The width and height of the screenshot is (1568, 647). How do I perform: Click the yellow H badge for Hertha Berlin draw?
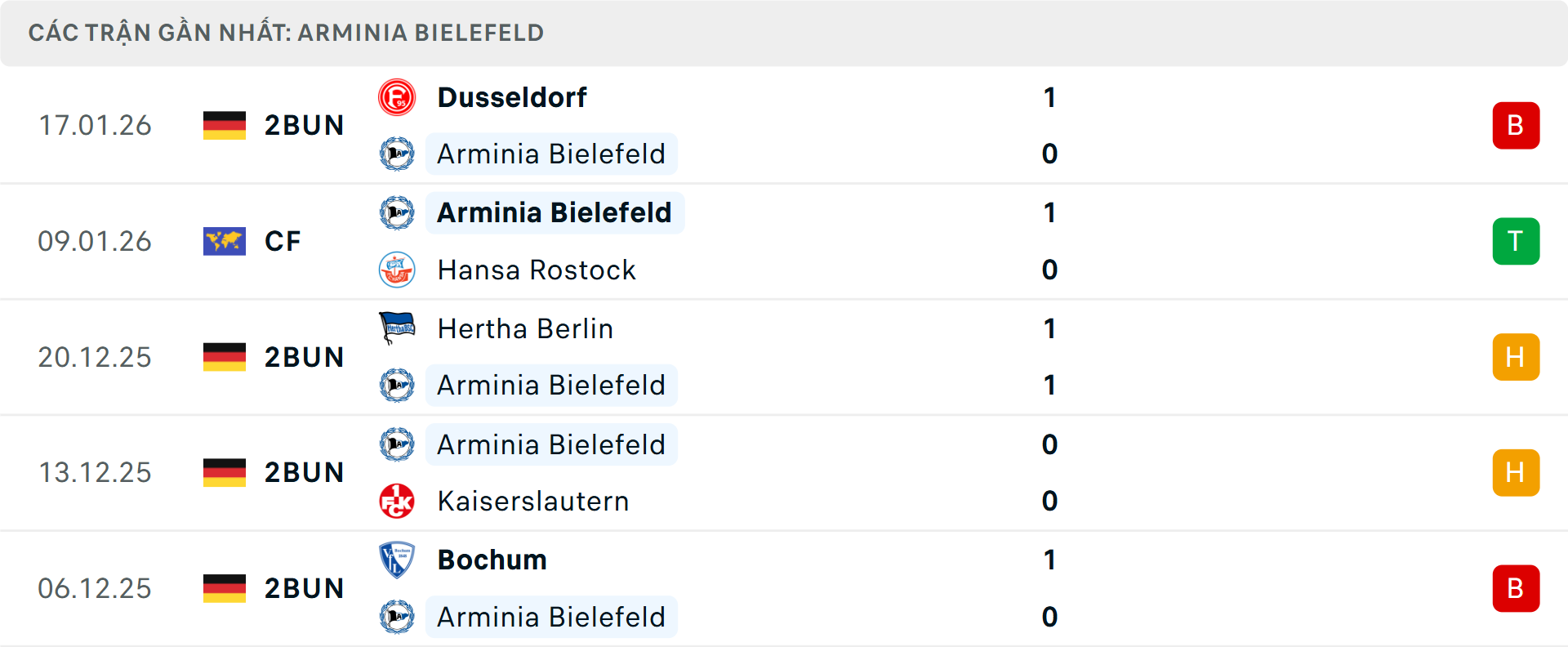point(1517,357)
